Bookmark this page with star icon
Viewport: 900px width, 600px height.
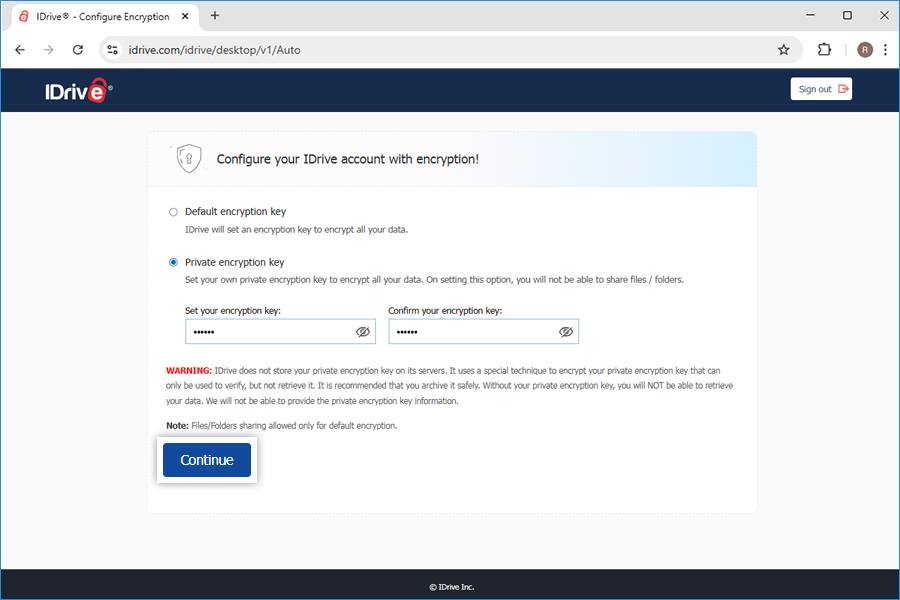pyautogui.click(x=783, y=50)
